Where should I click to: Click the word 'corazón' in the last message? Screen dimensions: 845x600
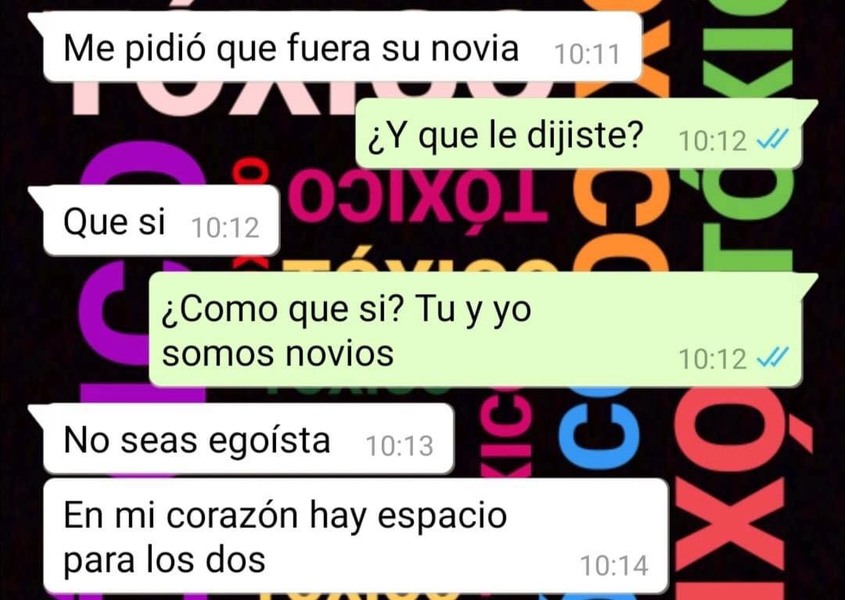click(x=232, y=515)
